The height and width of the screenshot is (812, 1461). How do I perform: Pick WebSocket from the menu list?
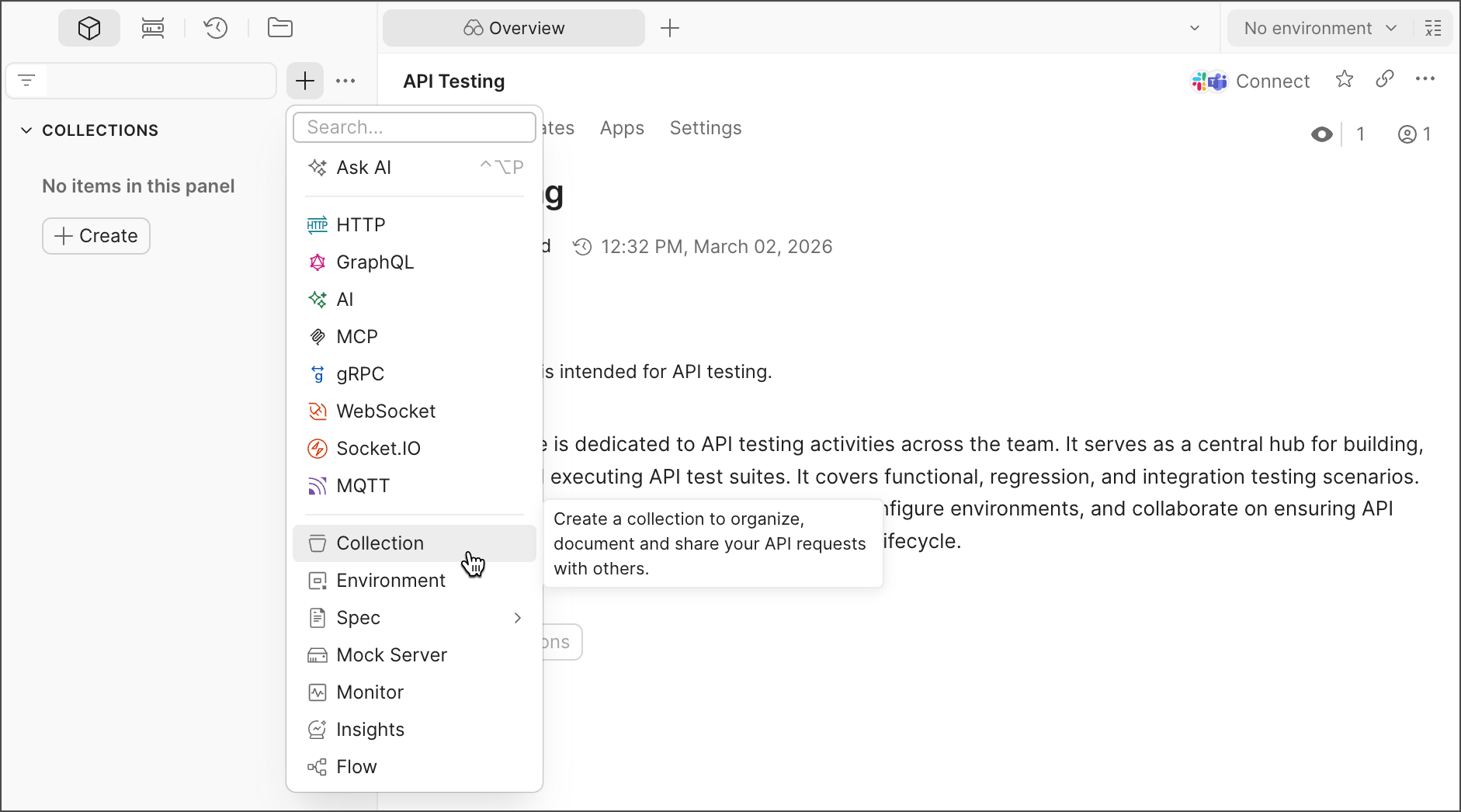click(386, 411)
